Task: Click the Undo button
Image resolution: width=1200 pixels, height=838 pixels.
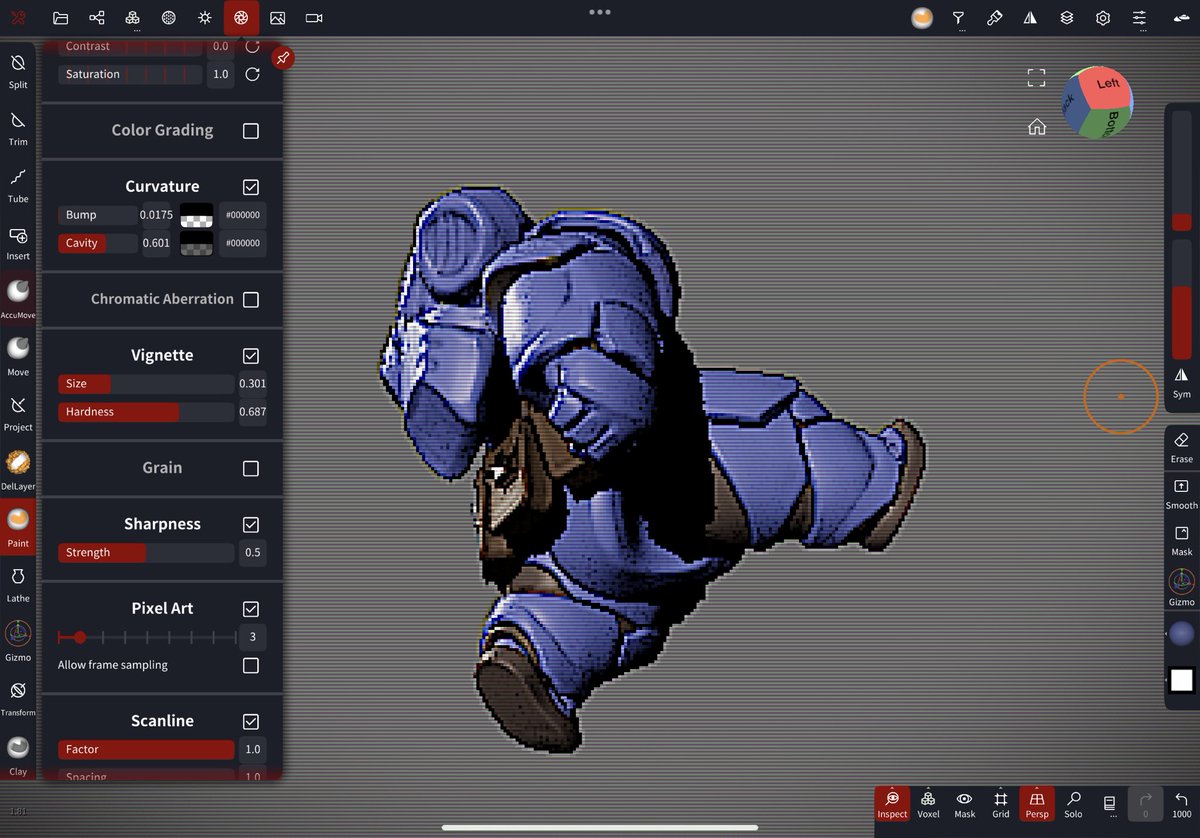Action: coord(1182,804)
